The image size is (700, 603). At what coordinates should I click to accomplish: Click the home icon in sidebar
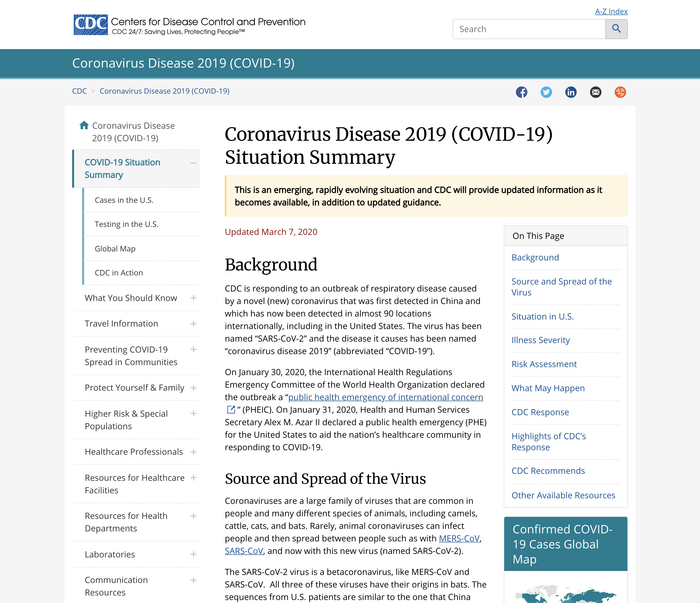[84, 125]
